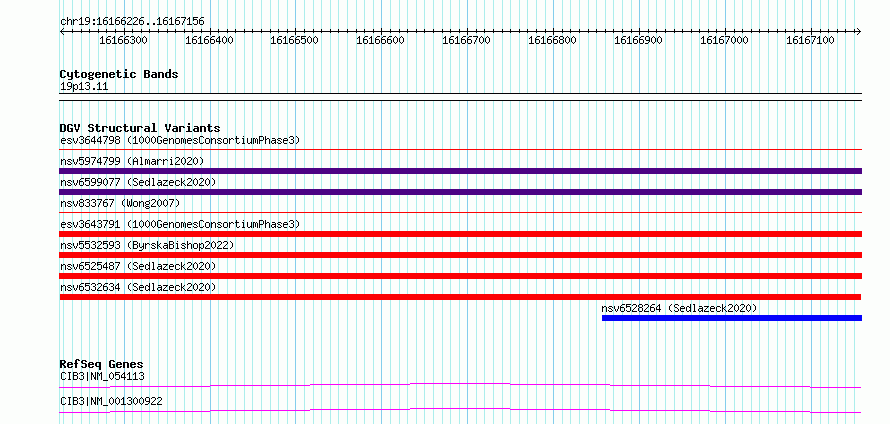This screenshot has width=890, height=424.
Task: Click the purple bar under nsv6599077
Action: coord(460,192)
